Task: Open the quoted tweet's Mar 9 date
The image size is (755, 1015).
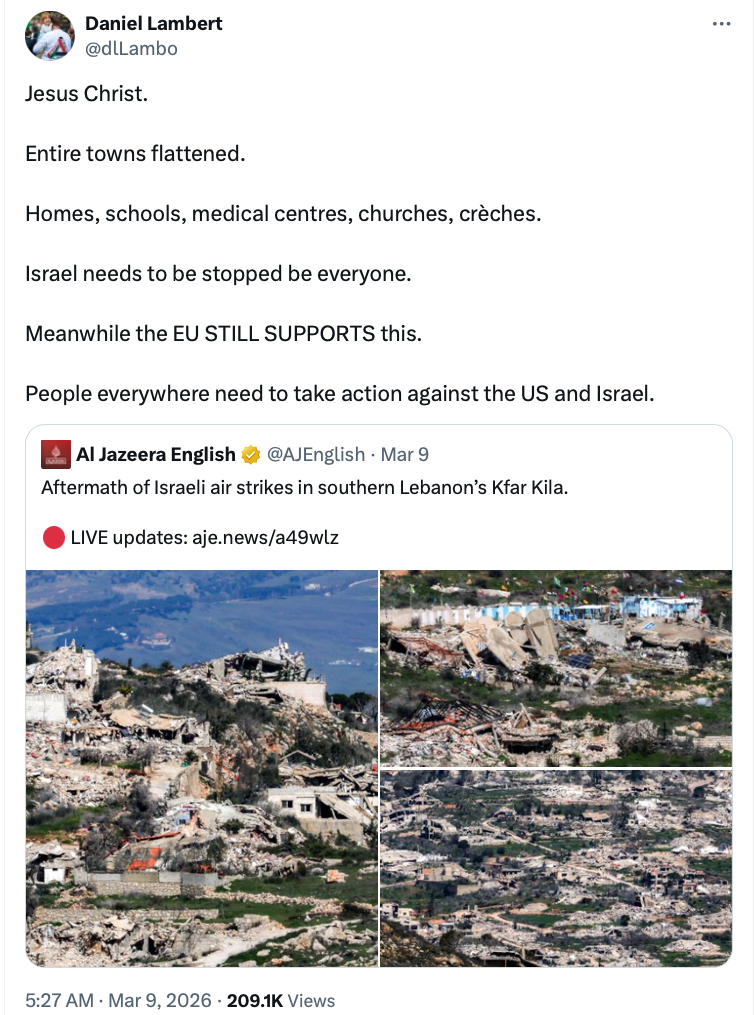Action: point(405,455)
